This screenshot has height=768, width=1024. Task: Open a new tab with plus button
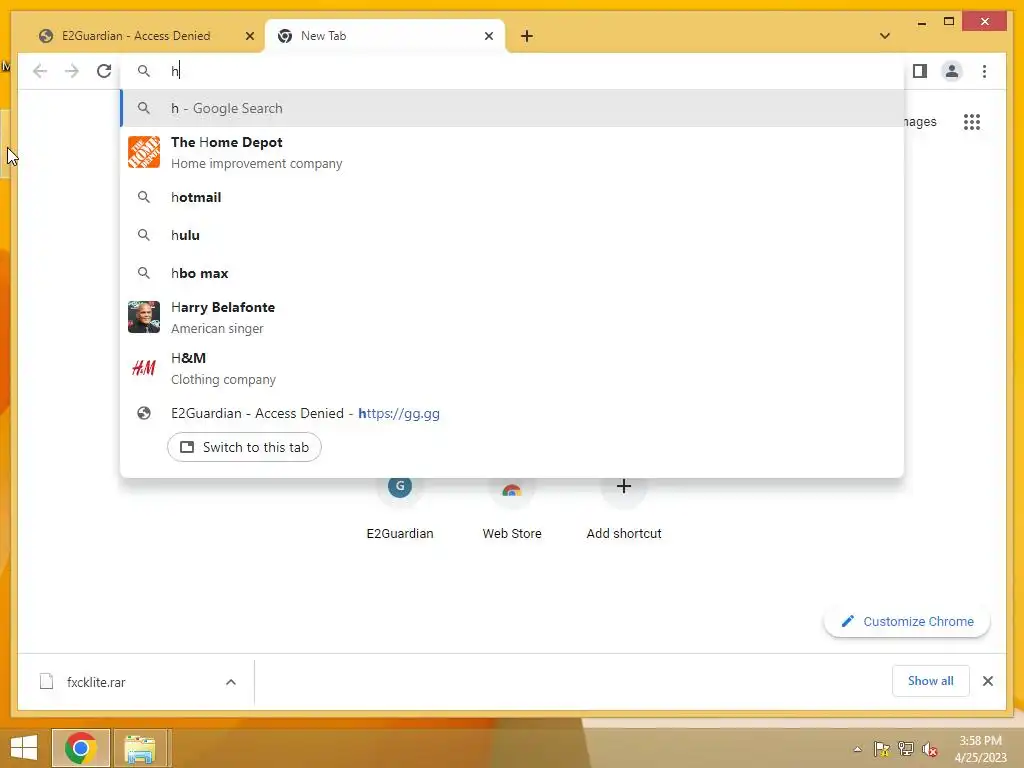tap(526, 36)
